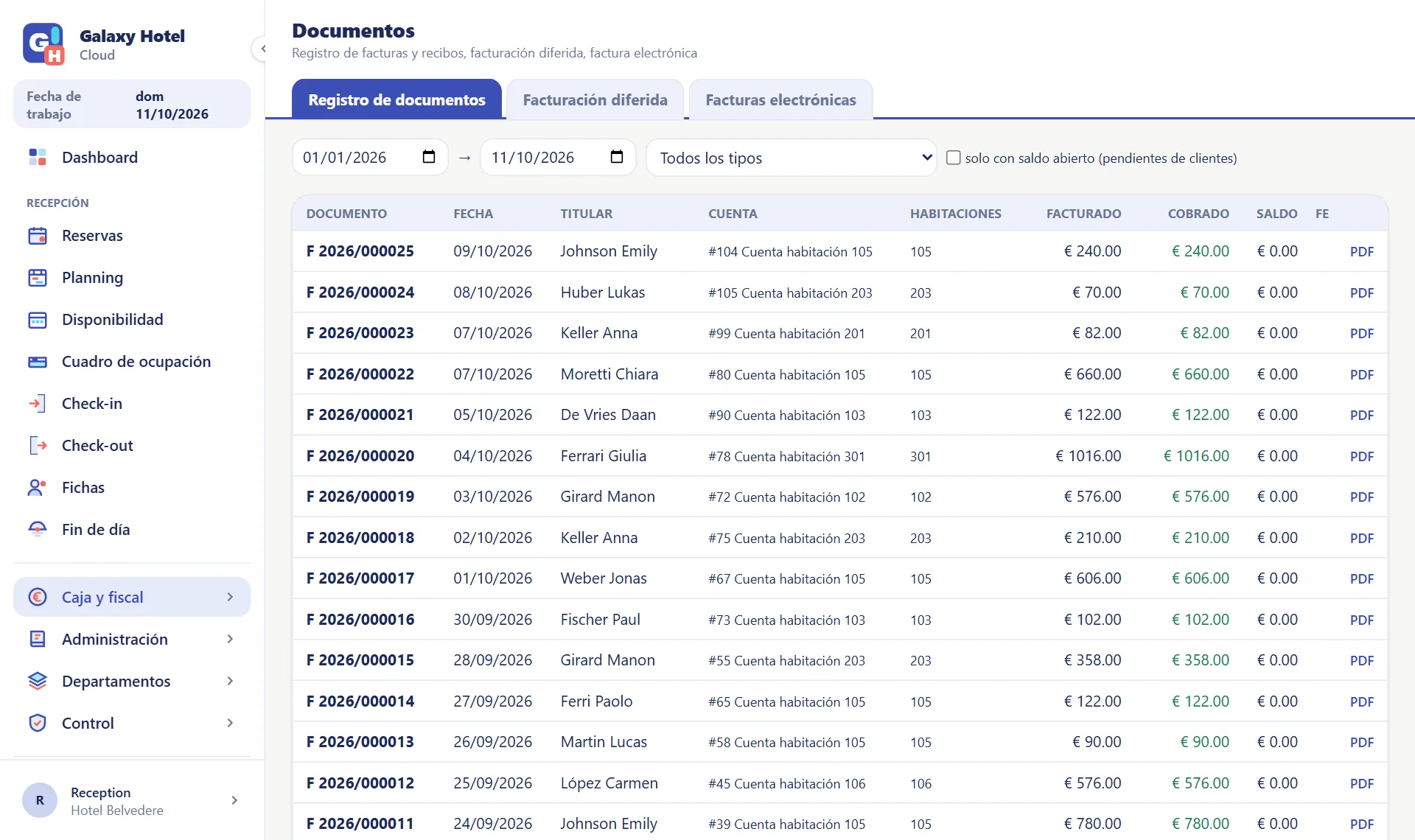Click the Fichas person icon
Image resolution: width=1415 pixels, height=840 pixels.
(x=38, y=488)
